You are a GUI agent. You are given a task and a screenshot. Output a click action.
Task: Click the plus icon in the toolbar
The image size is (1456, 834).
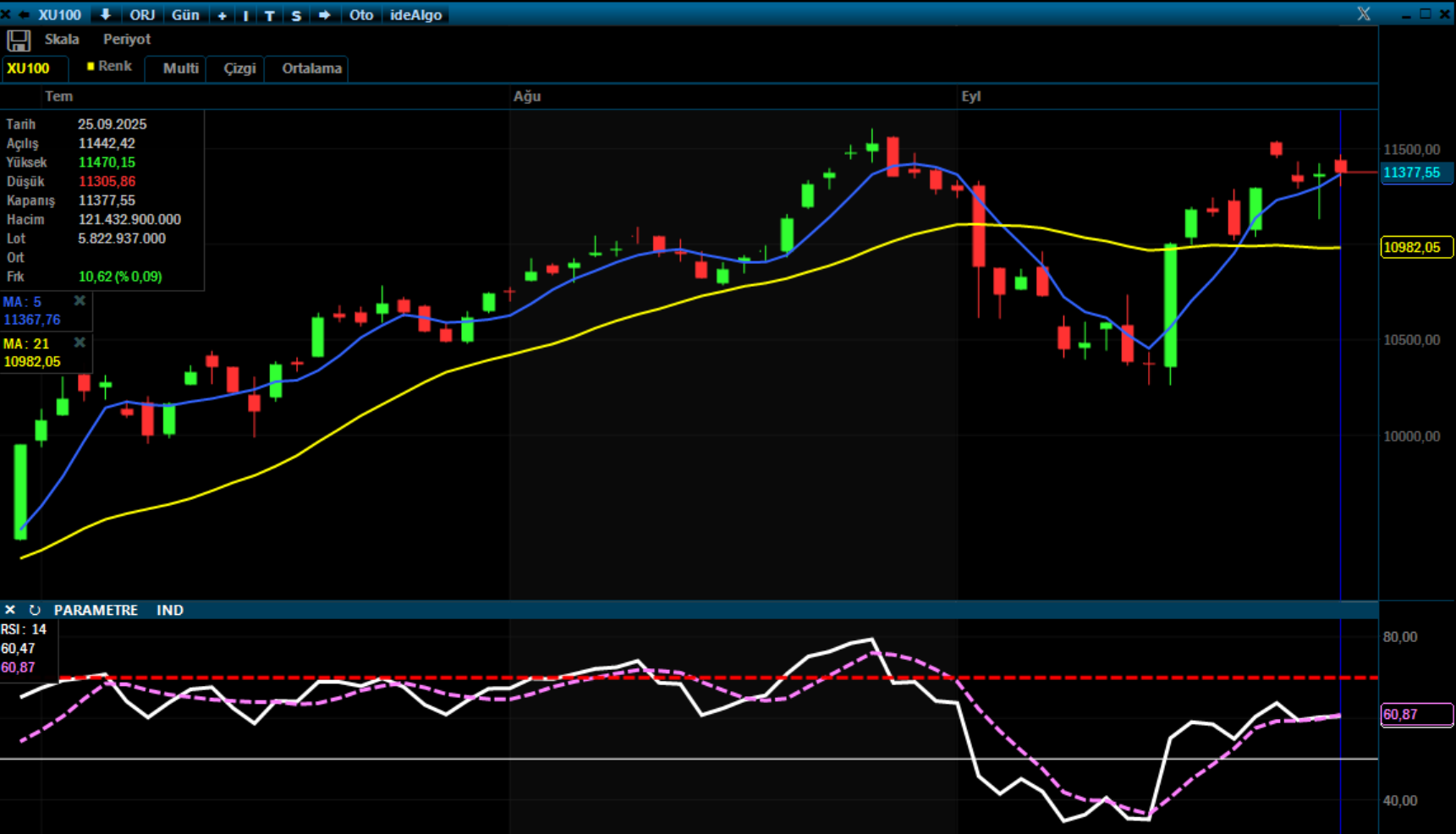[x=223, y=15]
